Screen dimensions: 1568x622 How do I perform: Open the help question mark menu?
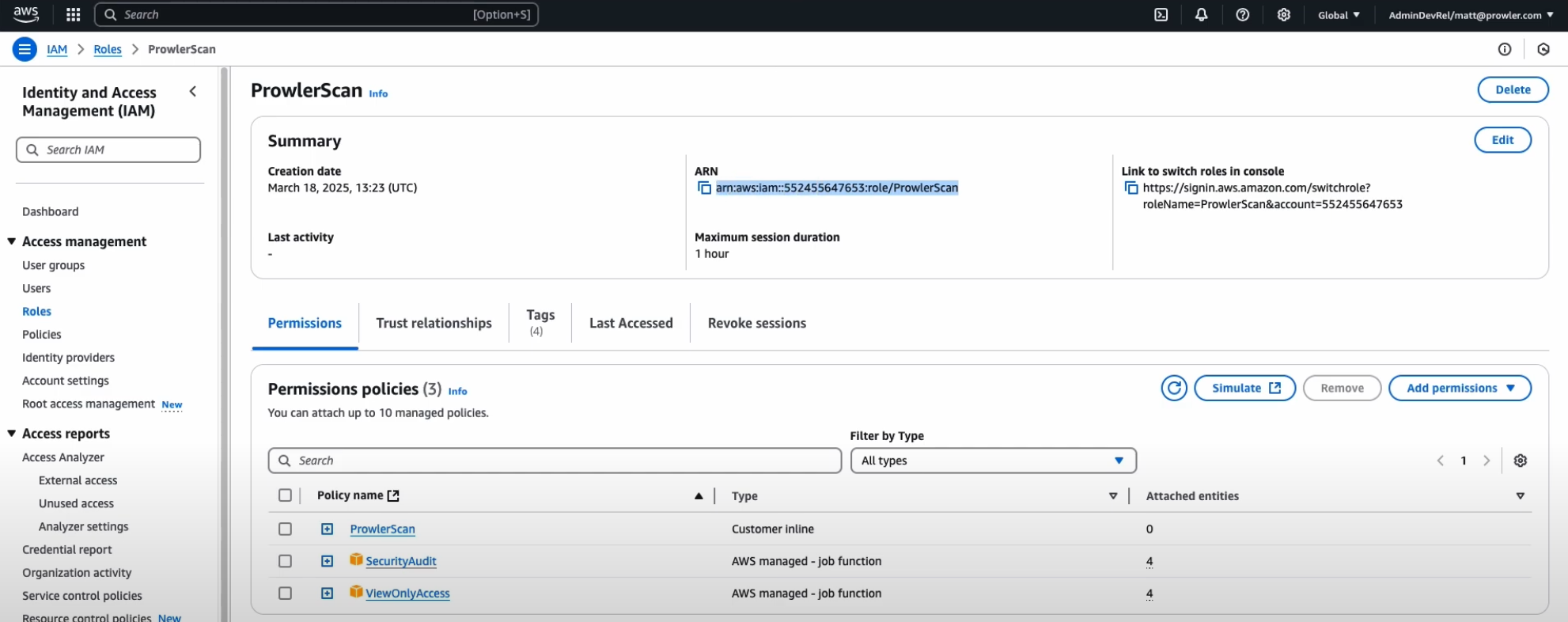coord(1242,15)
